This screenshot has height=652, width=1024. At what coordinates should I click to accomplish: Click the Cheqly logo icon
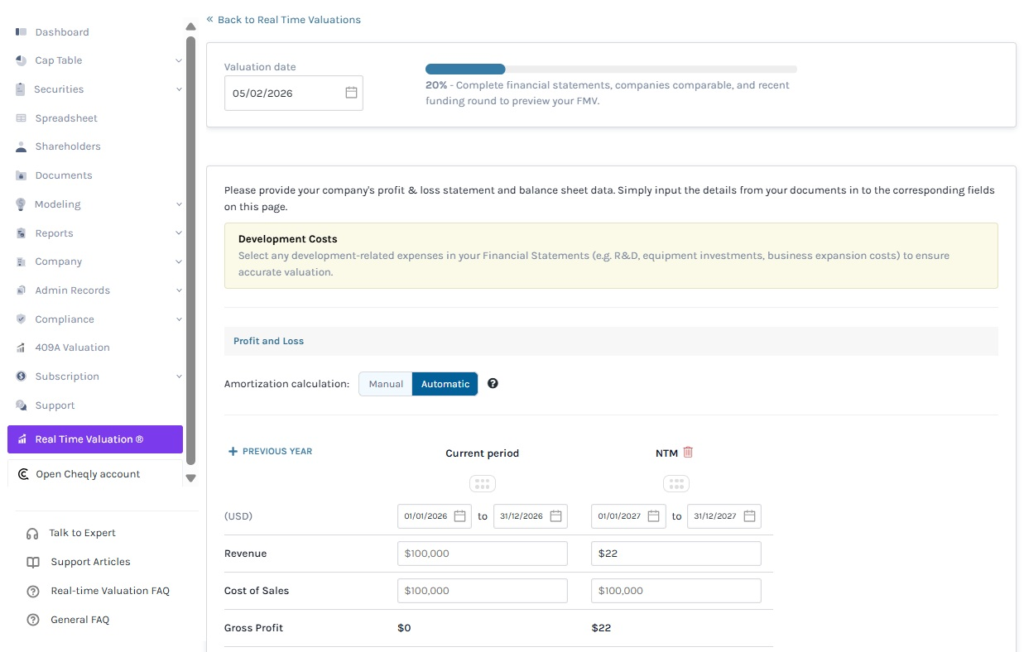(23, 474)
